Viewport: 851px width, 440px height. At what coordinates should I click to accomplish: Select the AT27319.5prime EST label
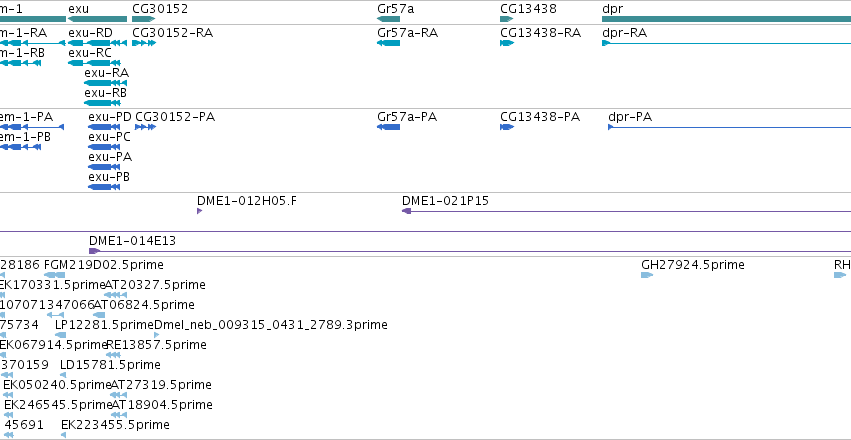click(x=161, y=385)
